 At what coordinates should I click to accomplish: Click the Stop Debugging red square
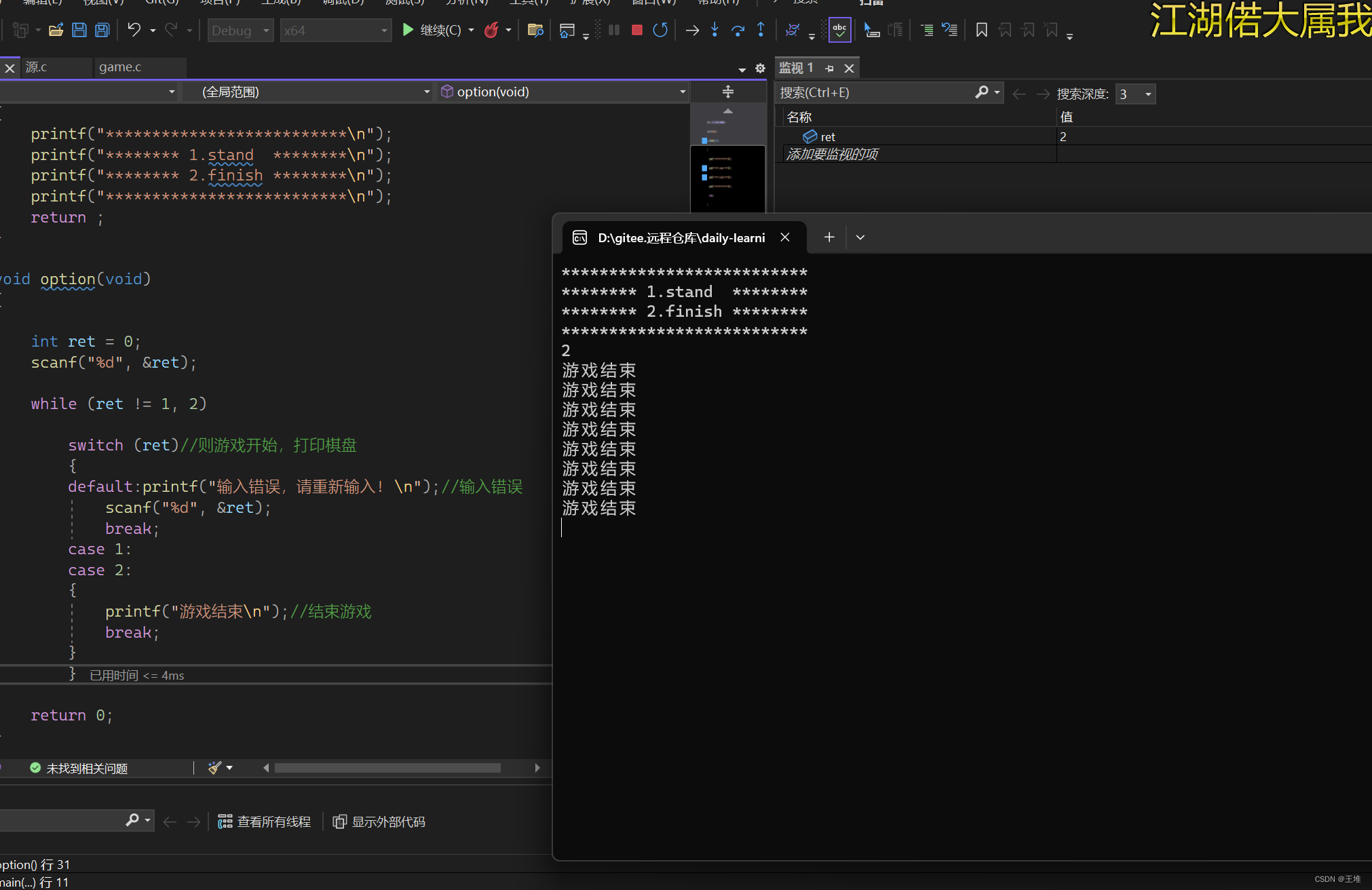click(636, 30)
